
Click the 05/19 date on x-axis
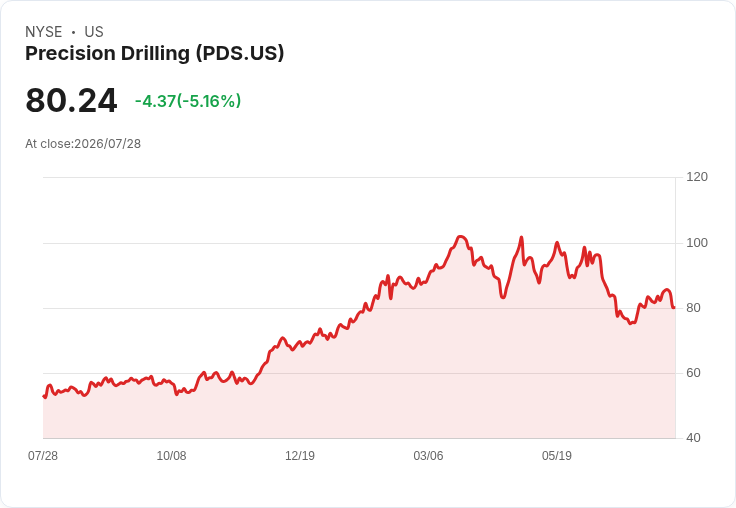(557, 455)
